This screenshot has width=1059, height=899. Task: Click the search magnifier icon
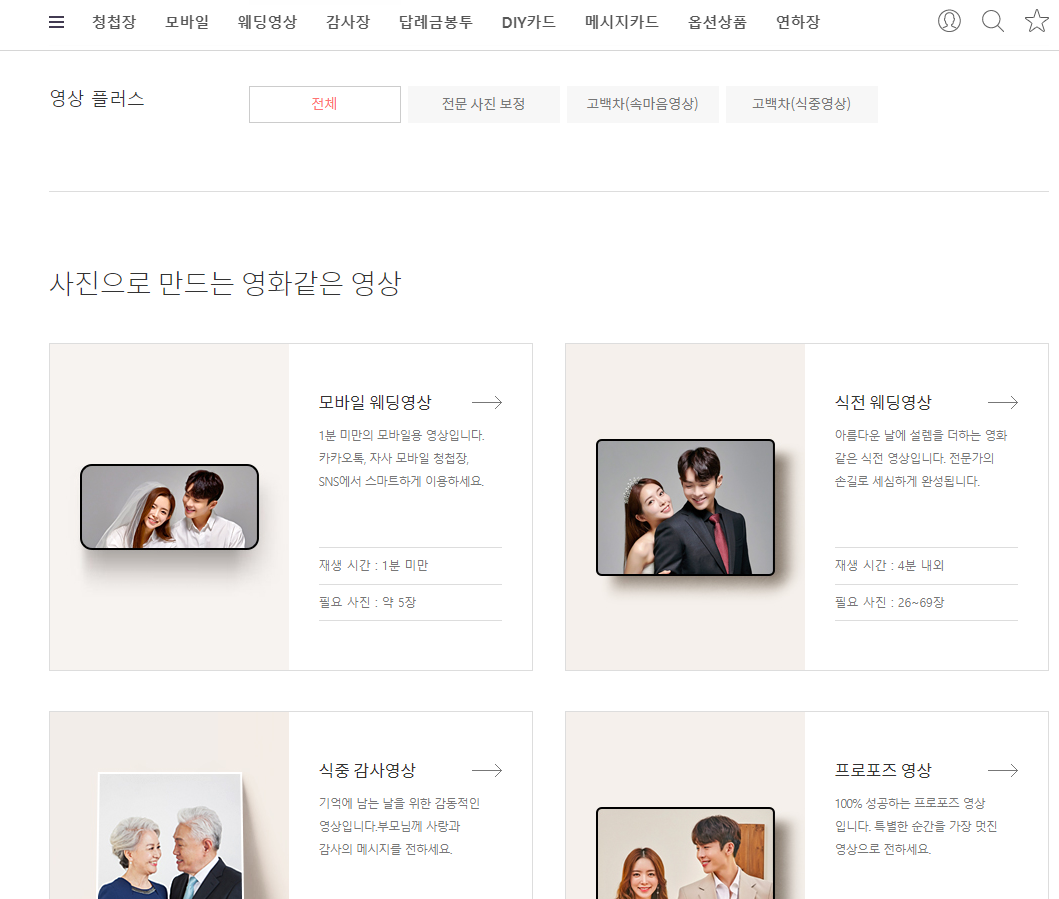(993, 21)
